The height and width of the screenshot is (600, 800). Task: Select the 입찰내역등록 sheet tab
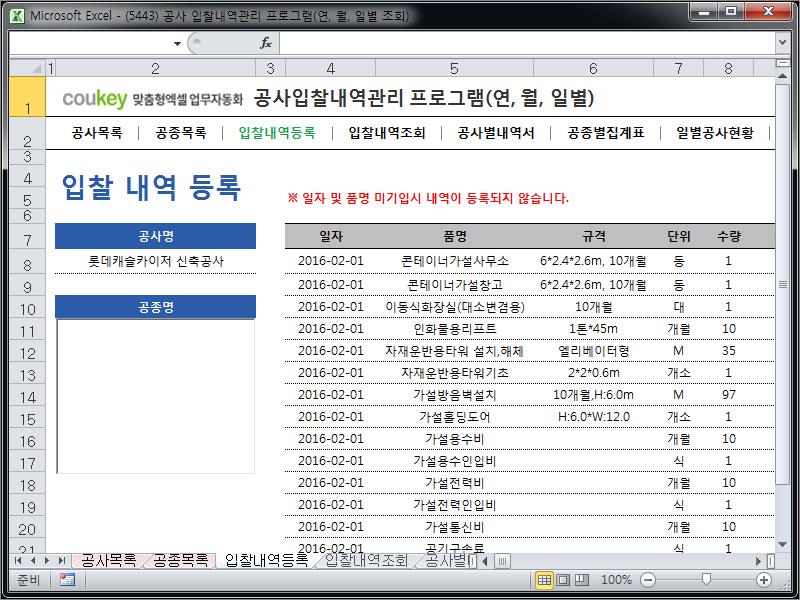click(266, 561)
